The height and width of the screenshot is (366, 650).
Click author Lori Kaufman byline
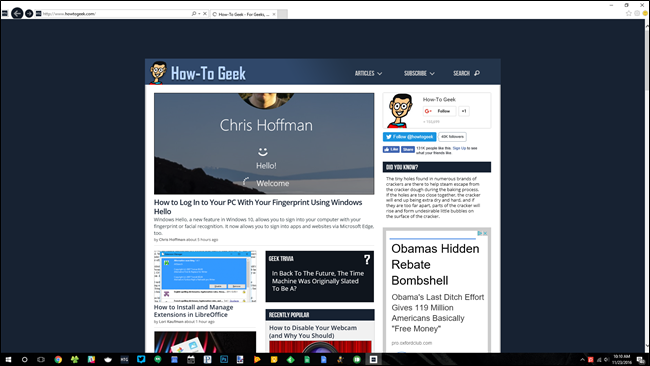171,322
